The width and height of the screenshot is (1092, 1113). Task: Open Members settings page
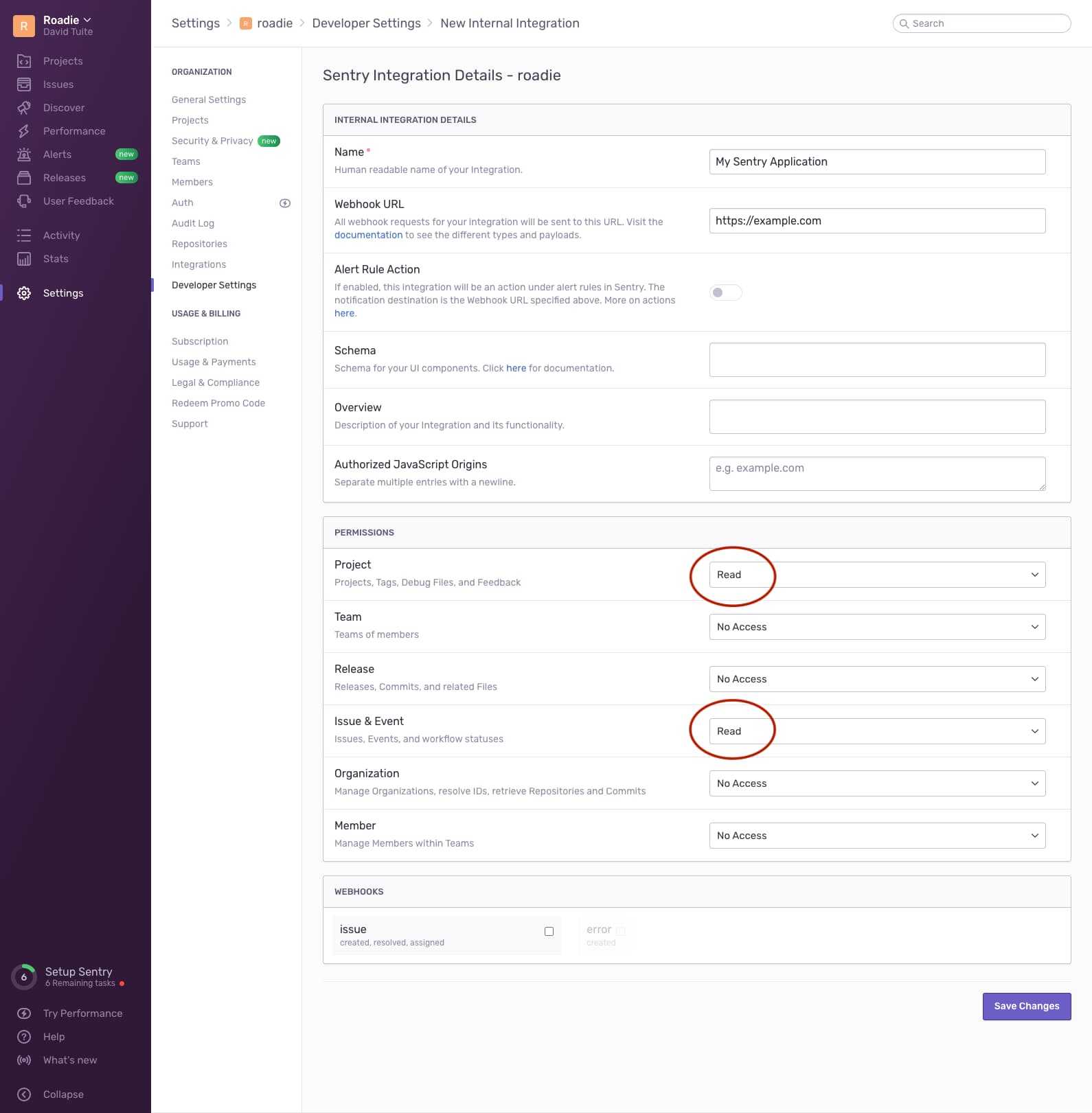tap(192, 182)
